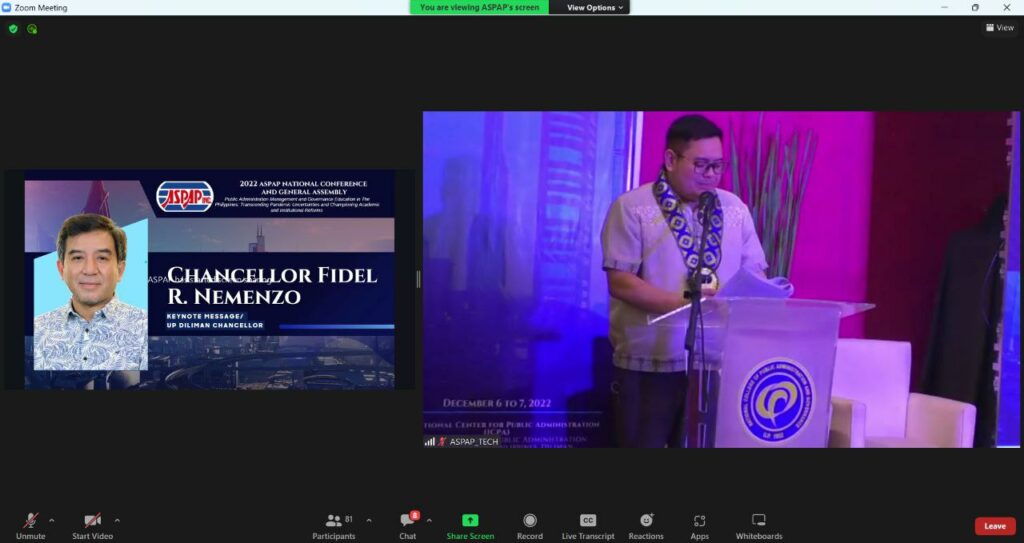Open the Apps panel
Viewport: 1024px width, 543px height.
pos(699,525)
